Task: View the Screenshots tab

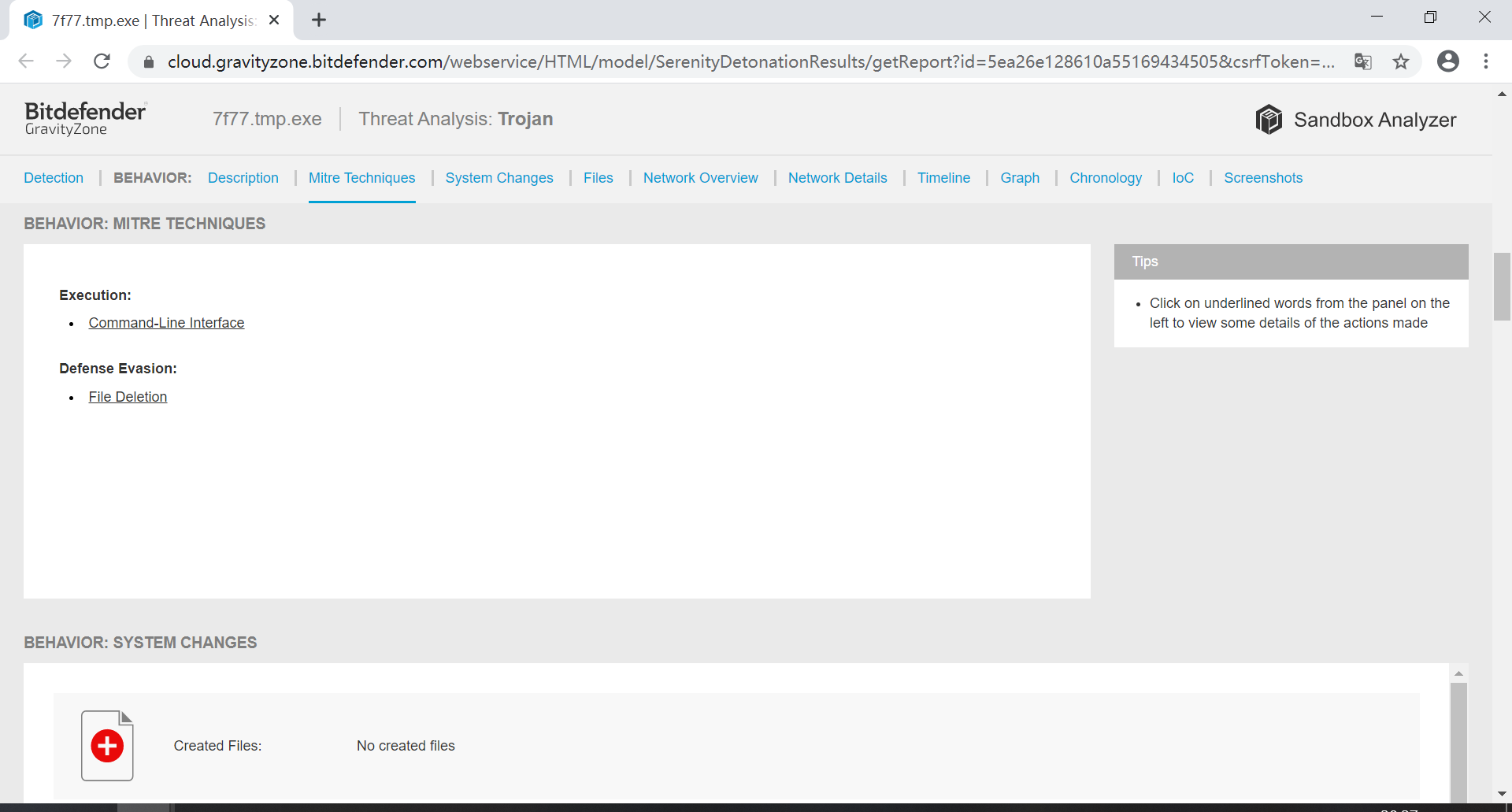Action: 1263,178
